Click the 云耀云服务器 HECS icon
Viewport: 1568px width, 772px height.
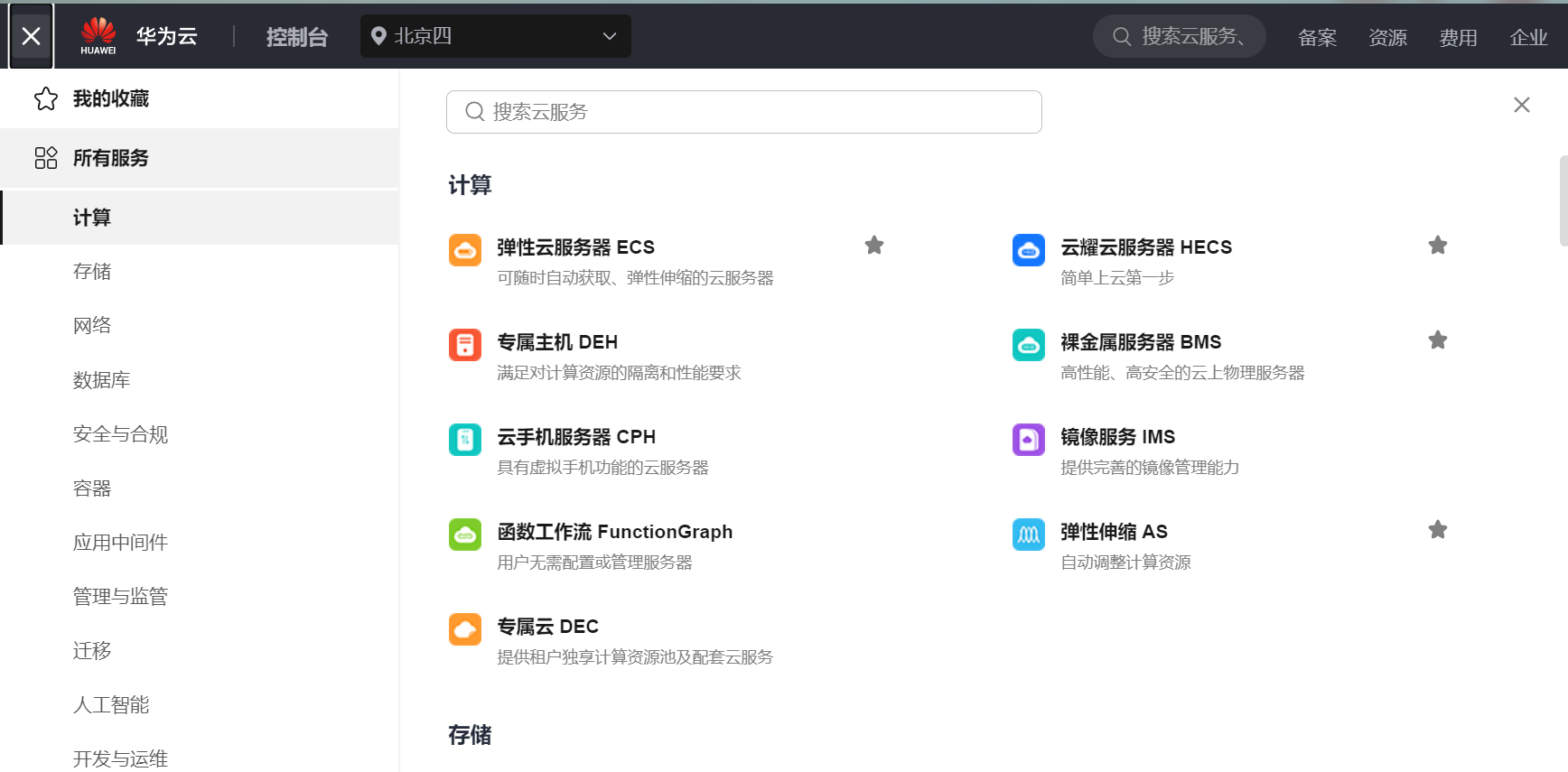[1029, 250]
